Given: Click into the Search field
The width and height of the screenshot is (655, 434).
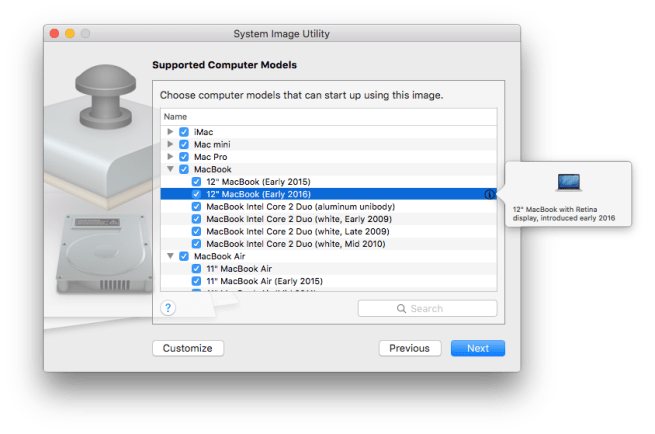Looking at the screenshot, I should (x=427, y=309).
